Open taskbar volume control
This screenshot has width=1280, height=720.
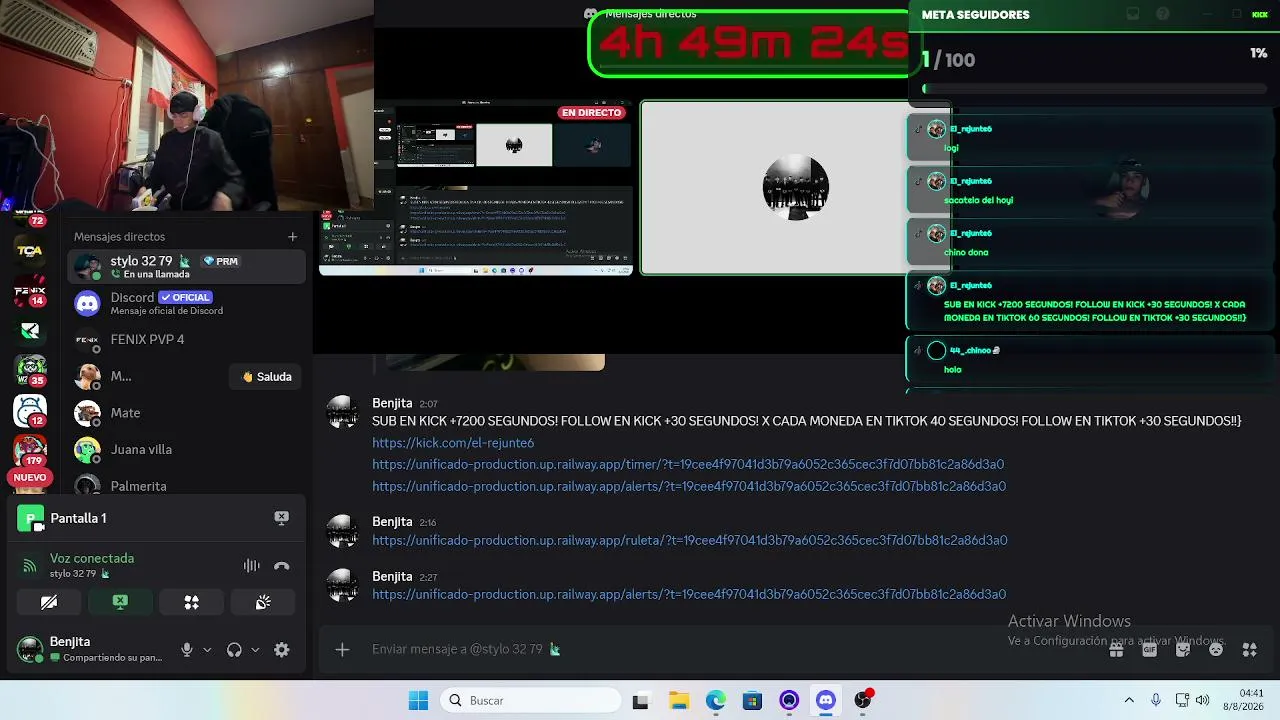tap(1202, 700)
